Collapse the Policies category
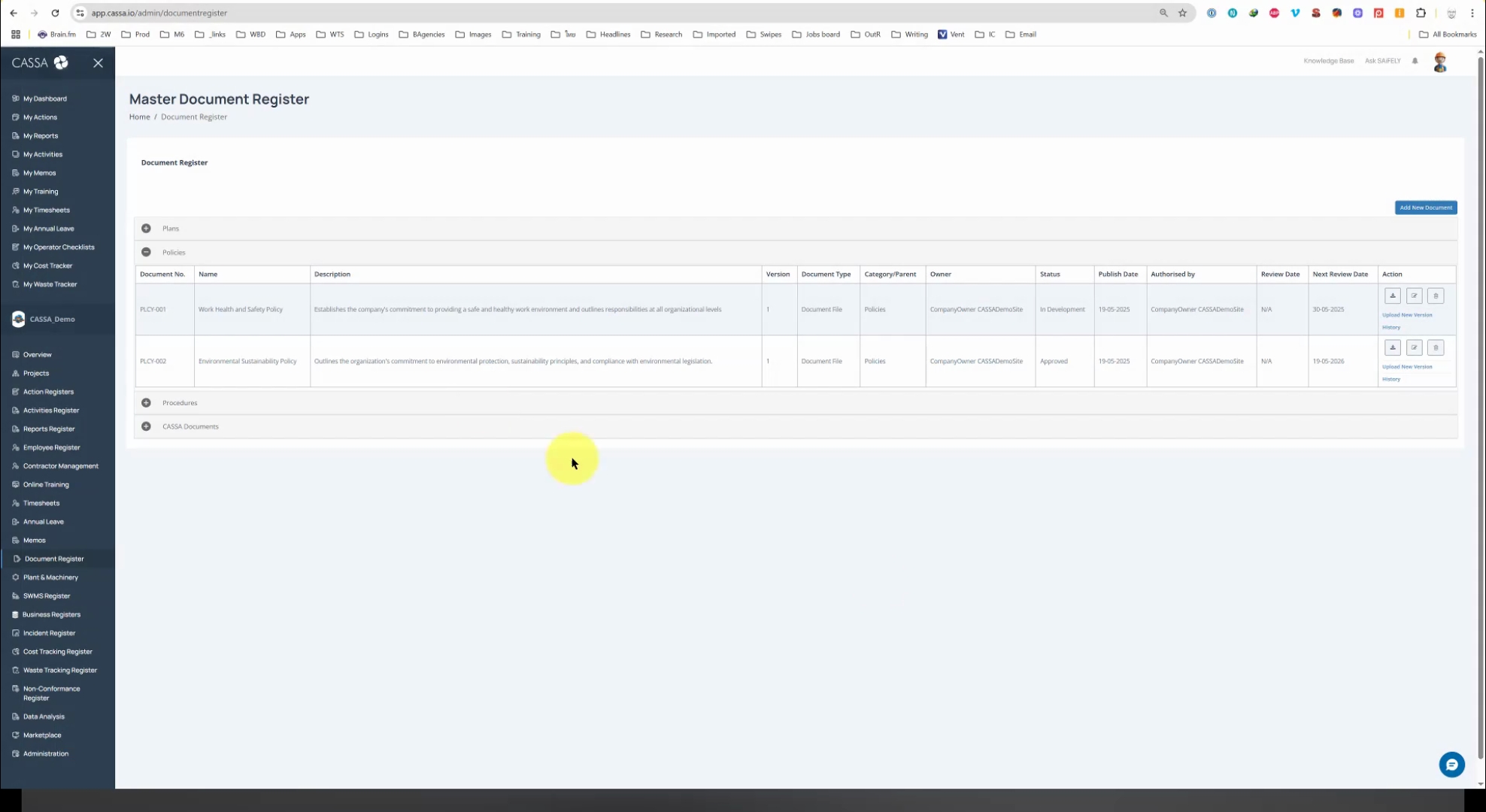The image size is (1486, 812). pyautogui.click(x=146, y=253)
